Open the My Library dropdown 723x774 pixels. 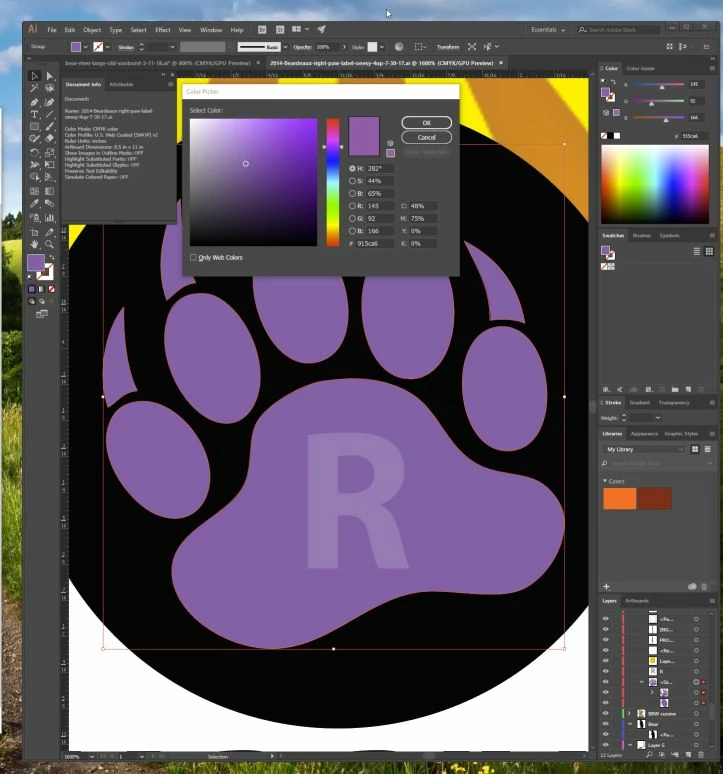pos(644,449)
